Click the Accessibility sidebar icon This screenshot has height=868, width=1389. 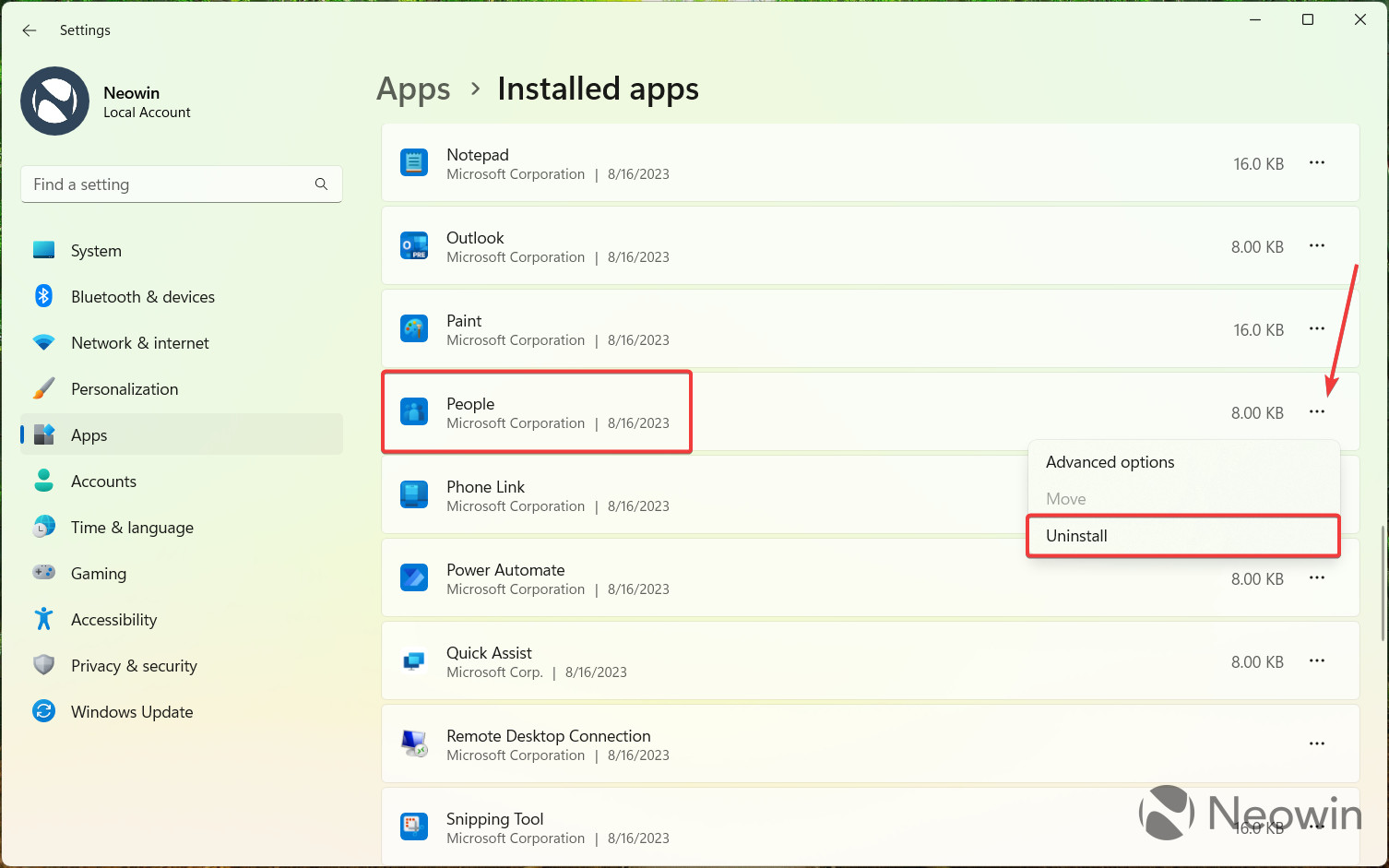click(x=43, y=619)
